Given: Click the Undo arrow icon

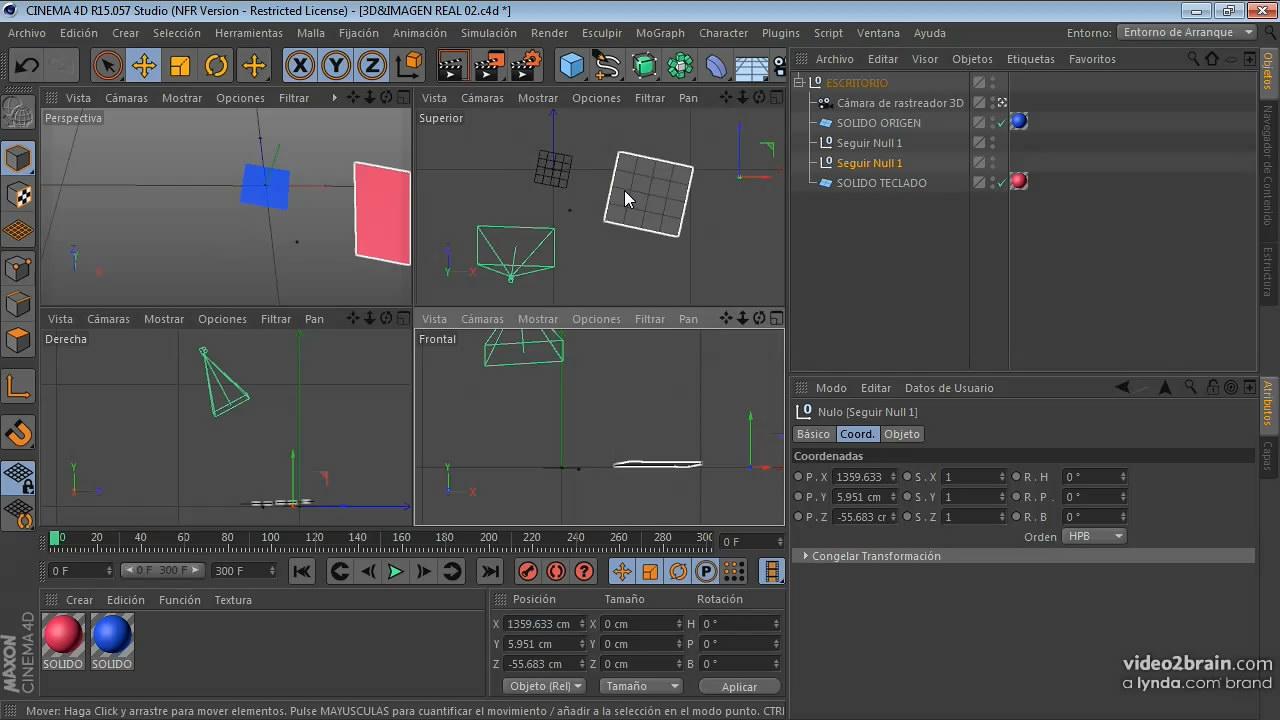Looking at the screenshot, I should coord(27,67).
